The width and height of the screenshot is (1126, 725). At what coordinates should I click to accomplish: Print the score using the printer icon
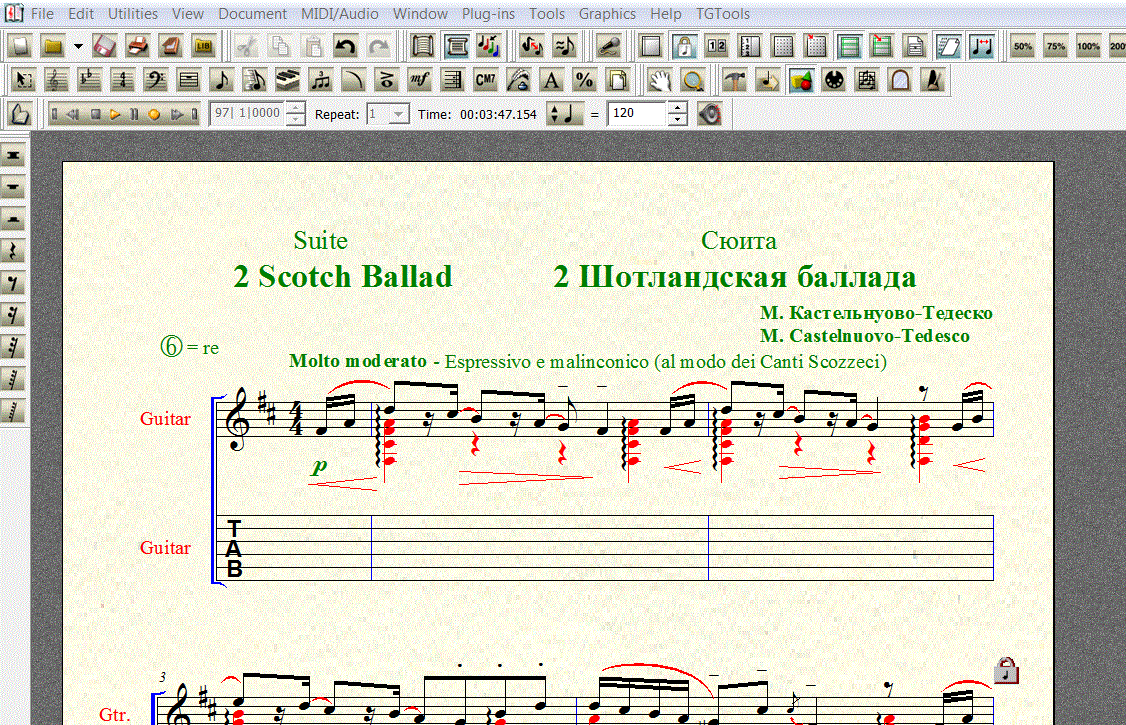point(138,47)
